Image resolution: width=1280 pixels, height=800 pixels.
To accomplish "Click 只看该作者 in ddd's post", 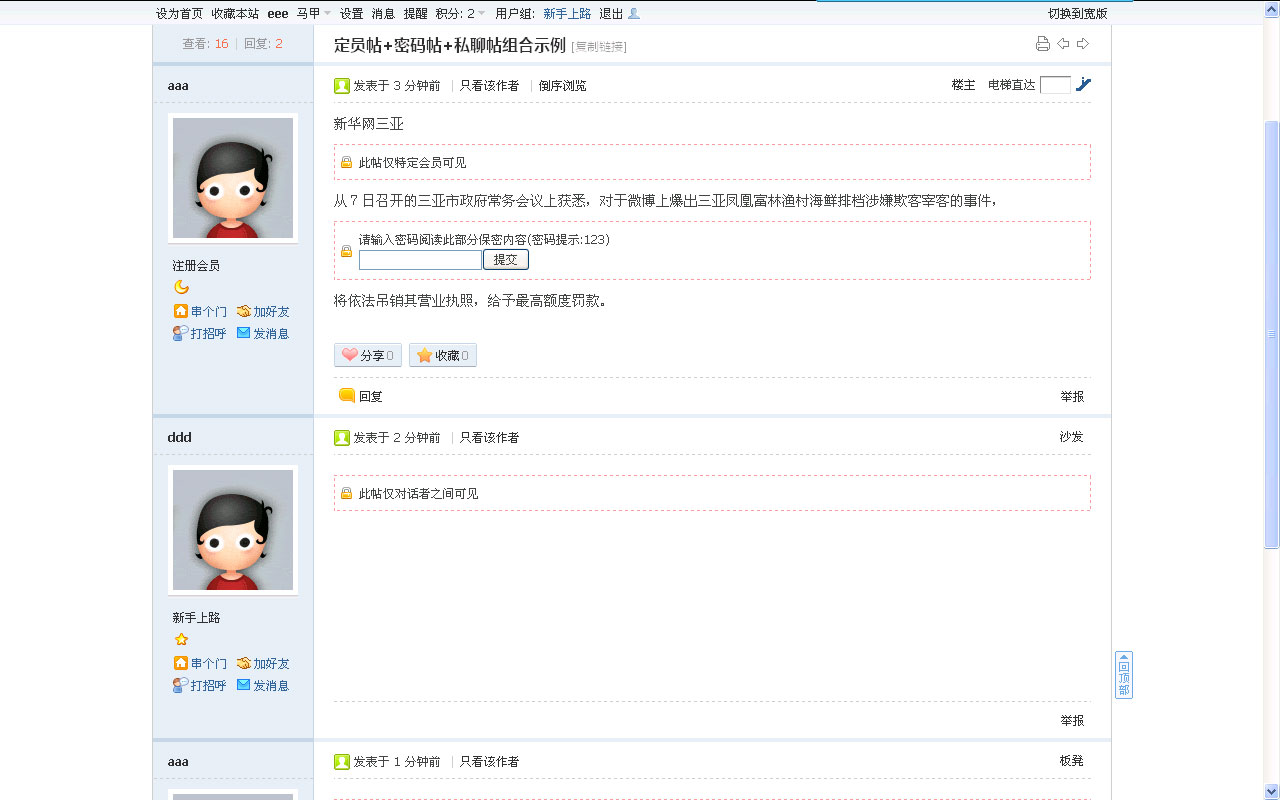I will [x=489, y=438].
